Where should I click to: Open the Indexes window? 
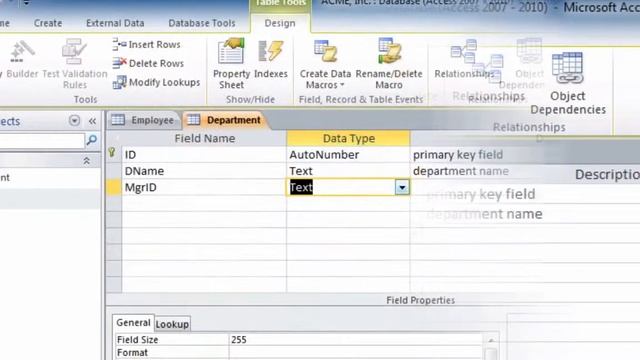(271, 59)
